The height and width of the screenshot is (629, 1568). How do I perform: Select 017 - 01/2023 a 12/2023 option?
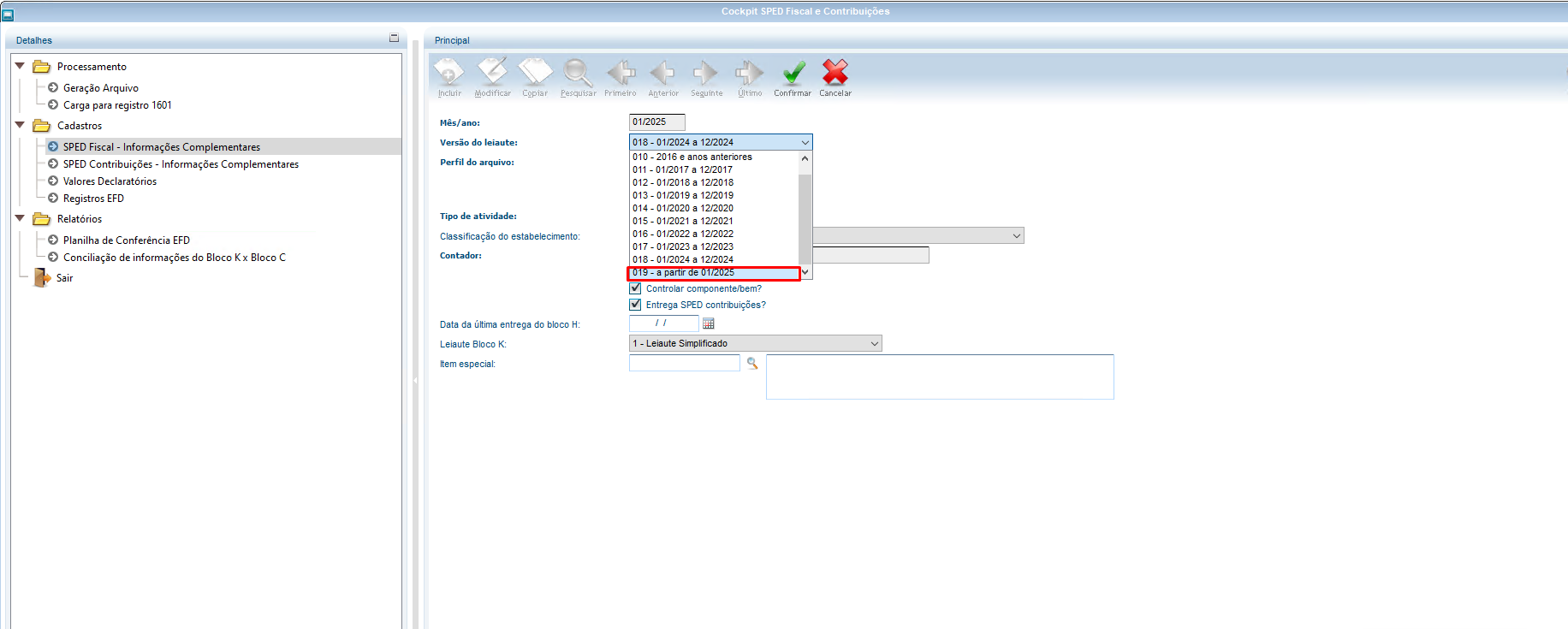point(714,246)
